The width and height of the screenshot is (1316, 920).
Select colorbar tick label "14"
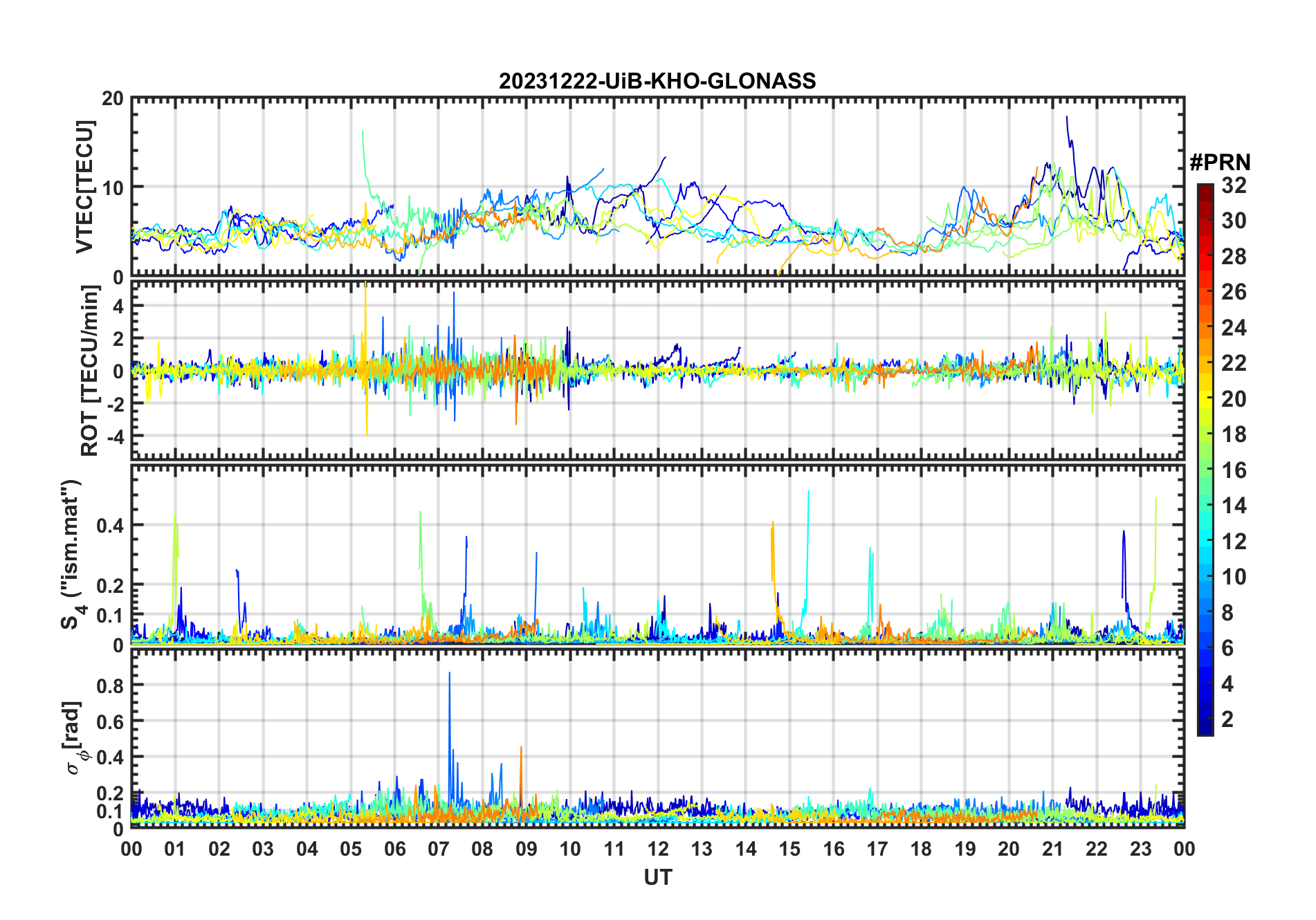point(1234,506)
